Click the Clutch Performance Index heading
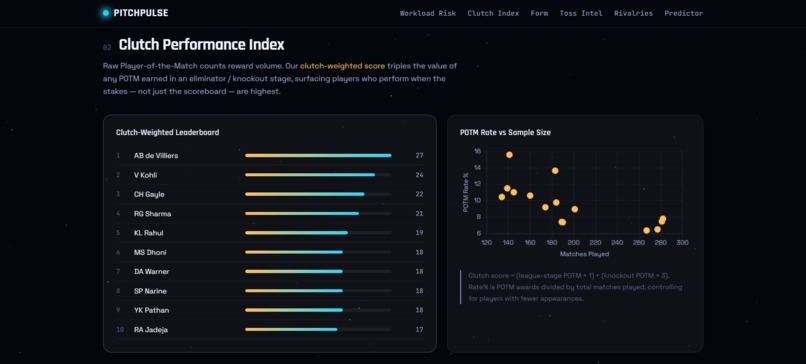The width and height of the screenshot is (806, 364). coord(202,45)
